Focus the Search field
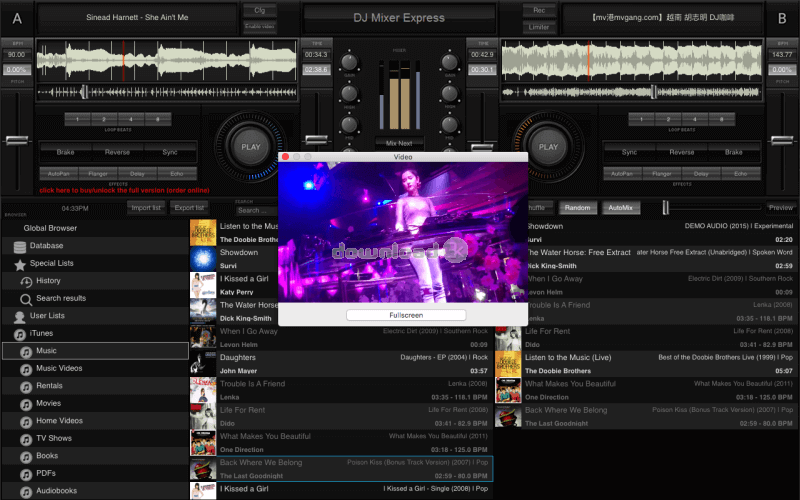 [x=257, y=210]
